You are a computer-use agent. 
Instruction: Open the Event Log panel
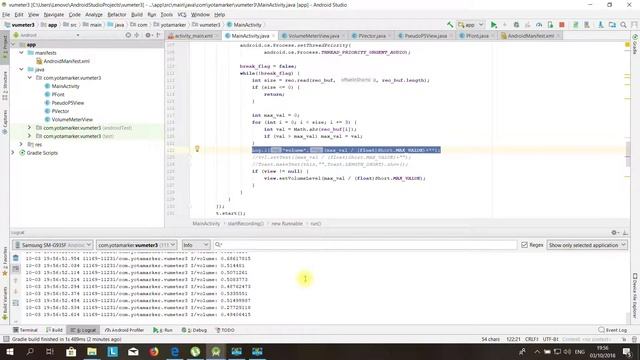[x=613, y=330]
